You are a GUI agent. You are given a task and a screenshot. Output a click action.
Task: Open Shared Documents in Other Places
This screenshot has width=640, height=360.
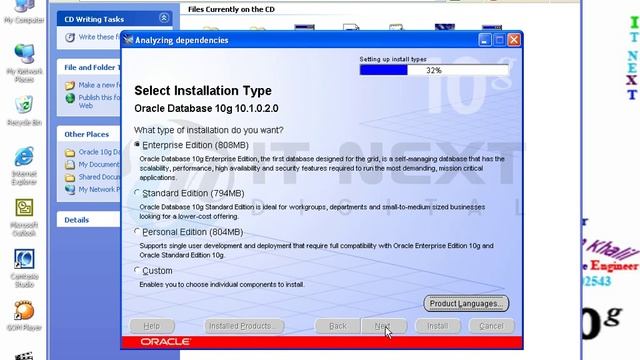click(99, 177)
